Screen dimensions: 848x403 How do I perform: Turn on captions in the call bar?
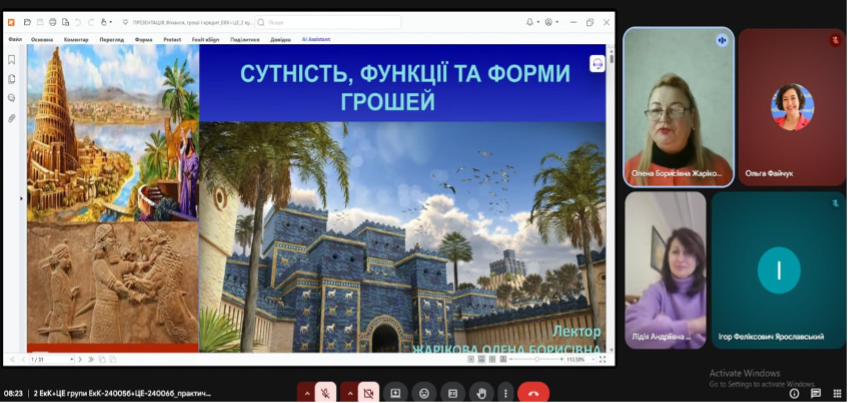[x=452, y=393]
